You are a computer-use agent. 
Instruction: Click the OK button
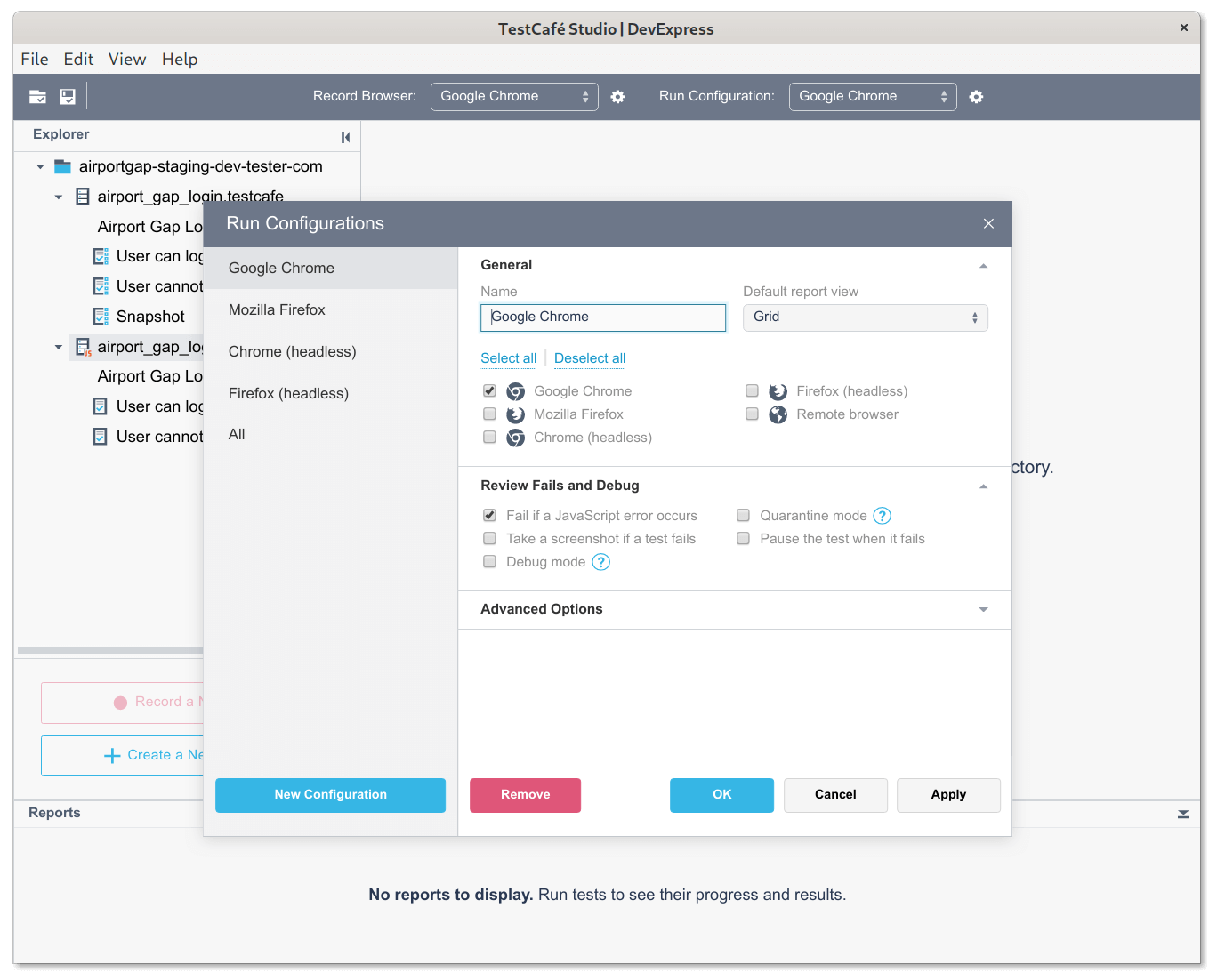[721, 795]
